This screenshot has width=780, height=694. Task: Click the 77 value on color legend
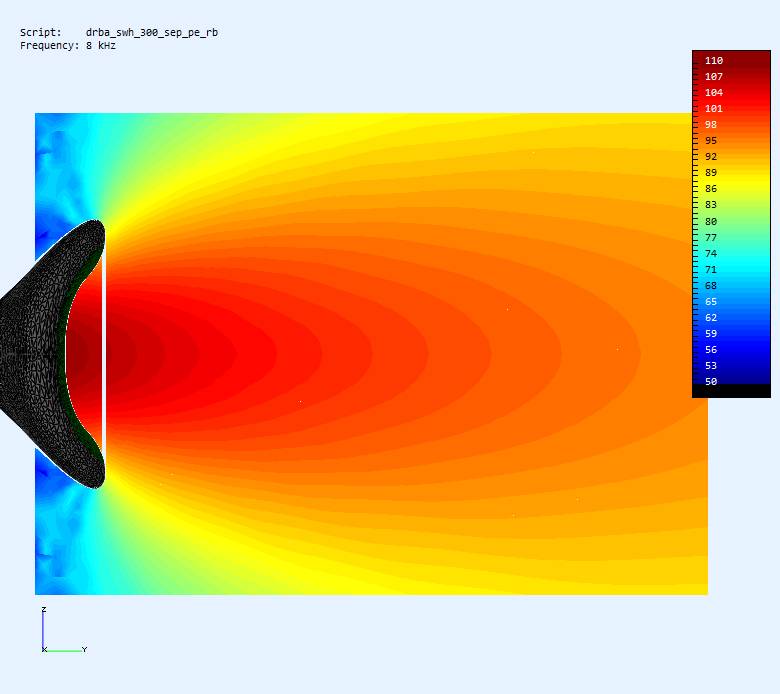(711, 237)
